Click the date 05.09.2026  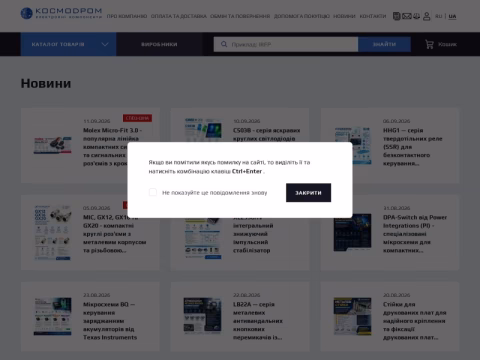96,208
